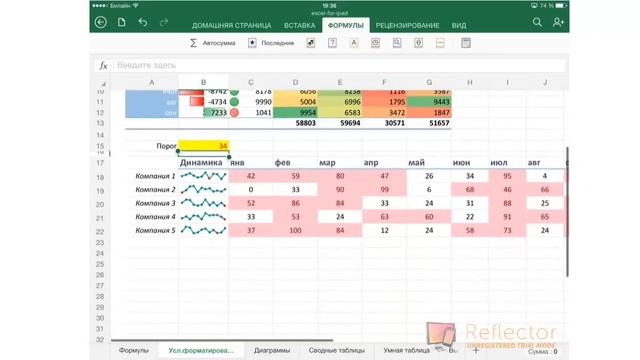Screen dimensions: 640x360
Task: Select column A header
Action: 151,82
